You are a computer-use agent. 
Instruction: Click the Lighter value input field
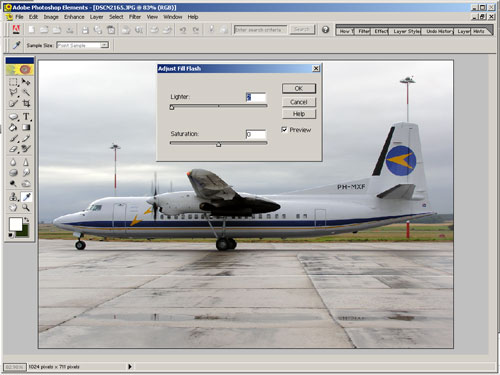[x=256, y=97]
